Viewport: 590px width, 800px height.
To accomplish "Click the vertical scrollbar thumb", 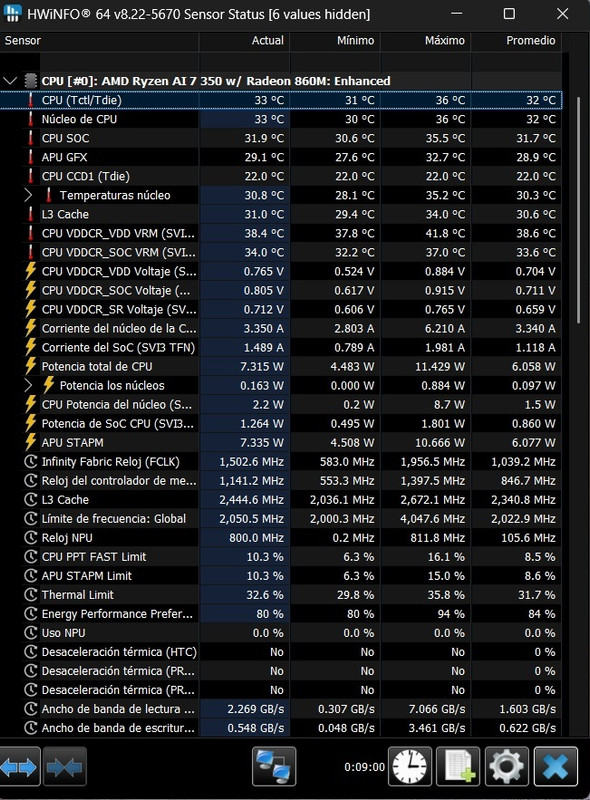I will pos(578,210).
